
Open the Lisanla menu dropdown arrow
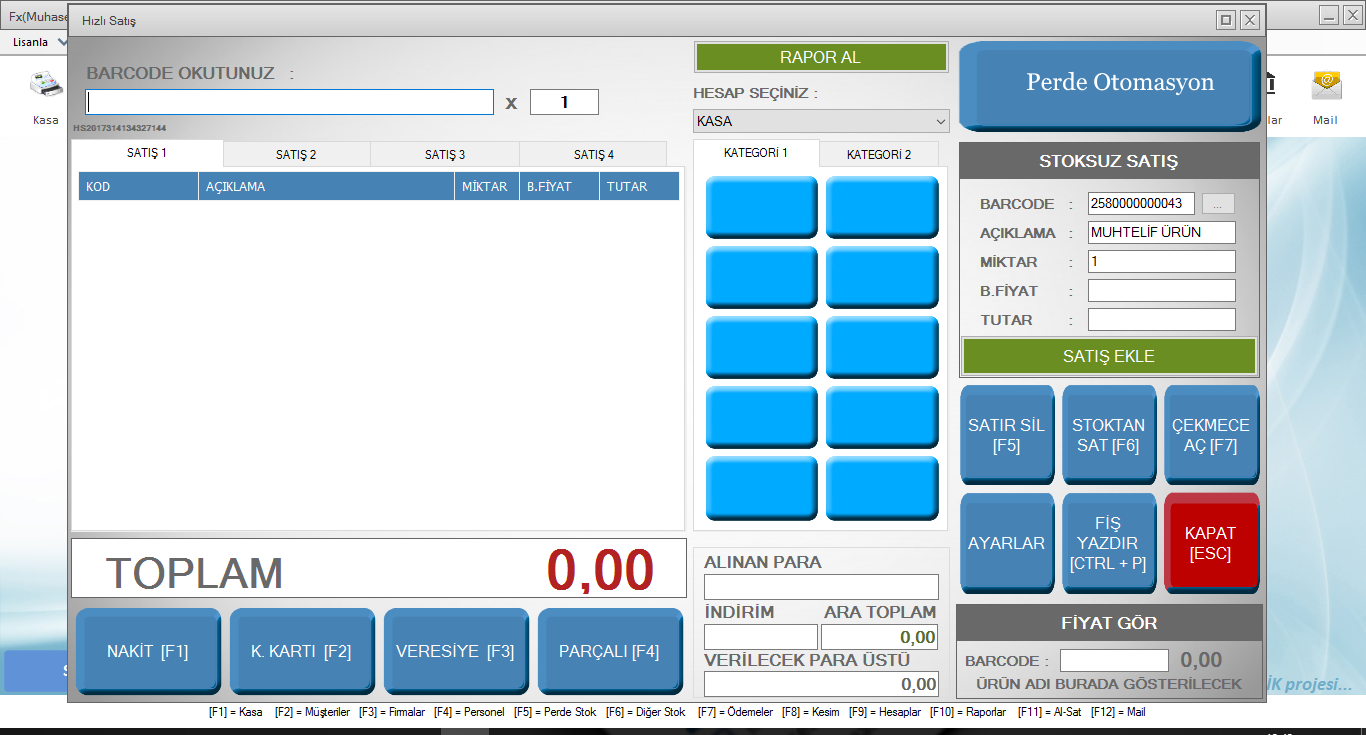click(62, 43)
